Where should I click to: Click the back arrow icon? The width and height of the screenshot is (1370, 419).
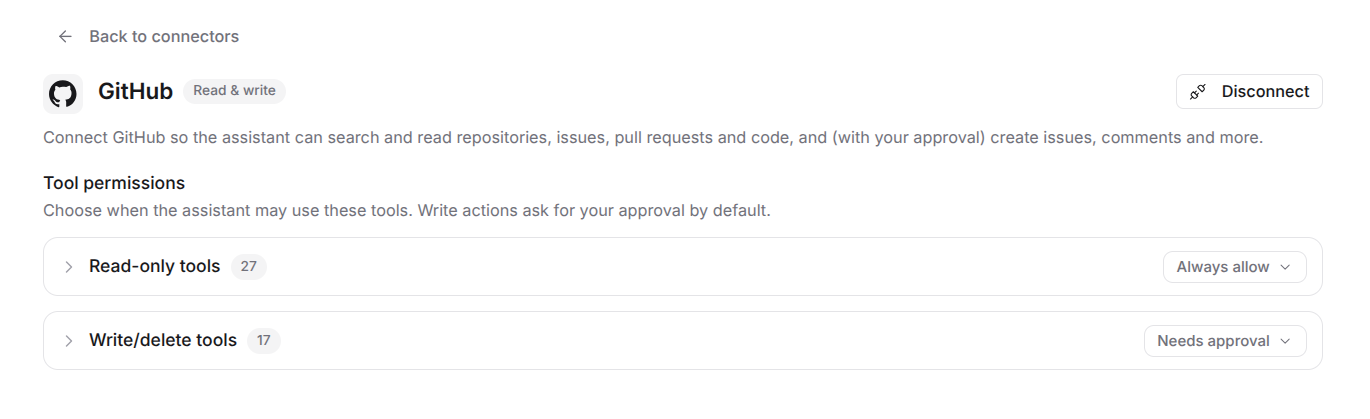pos(65,37)
